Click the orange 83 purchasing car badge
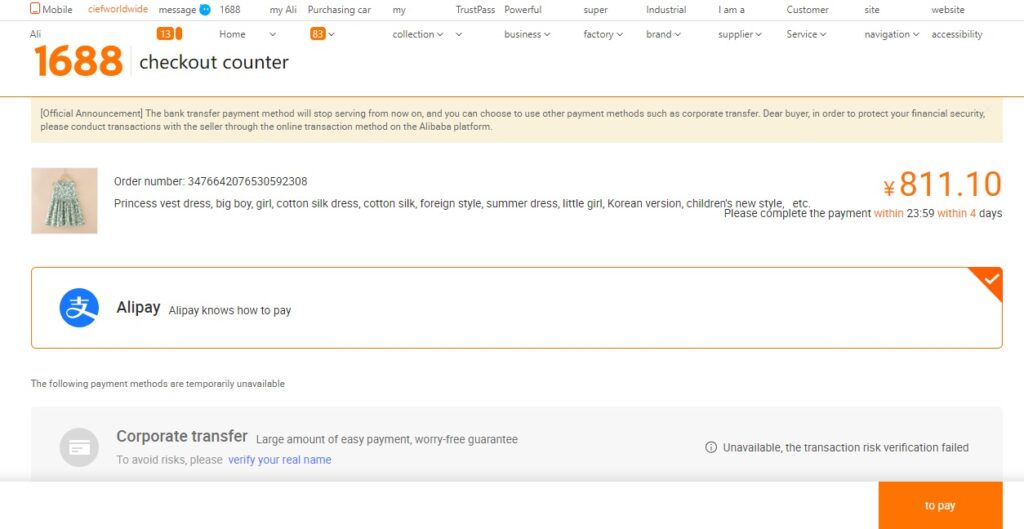 pyautogui.click(x=318, y=34)
